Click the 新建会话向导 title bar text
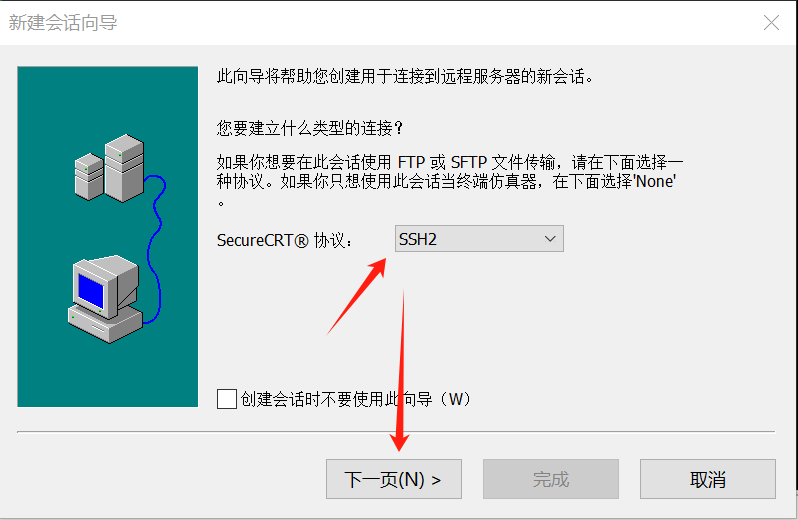The image size is (798, 520). point(63,23)
